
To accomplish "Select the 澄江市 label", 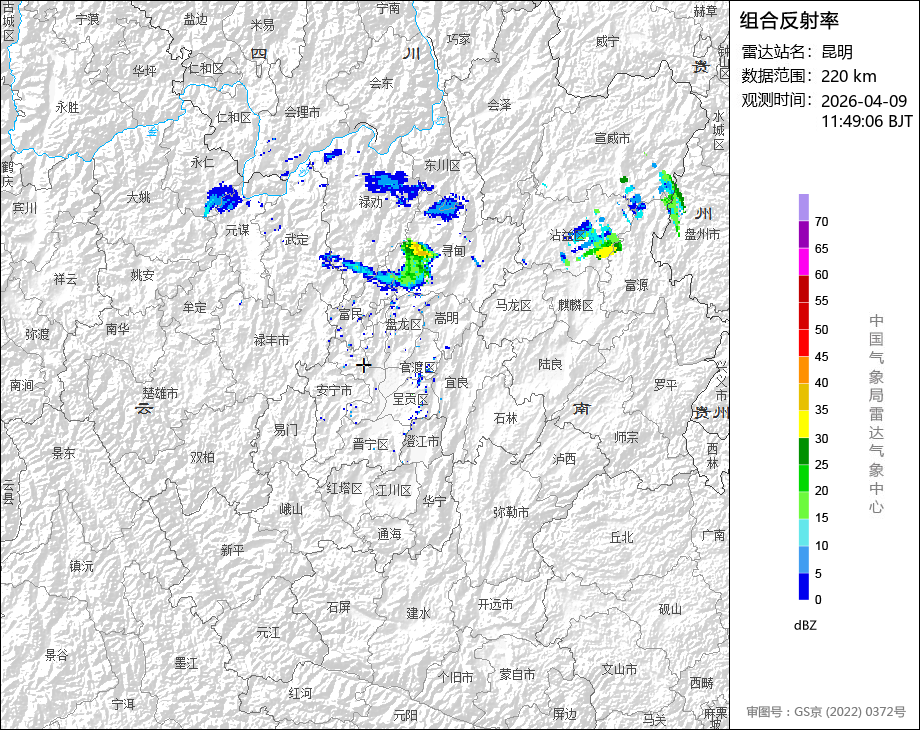I will pyautogui.click(x=422, y=441).
